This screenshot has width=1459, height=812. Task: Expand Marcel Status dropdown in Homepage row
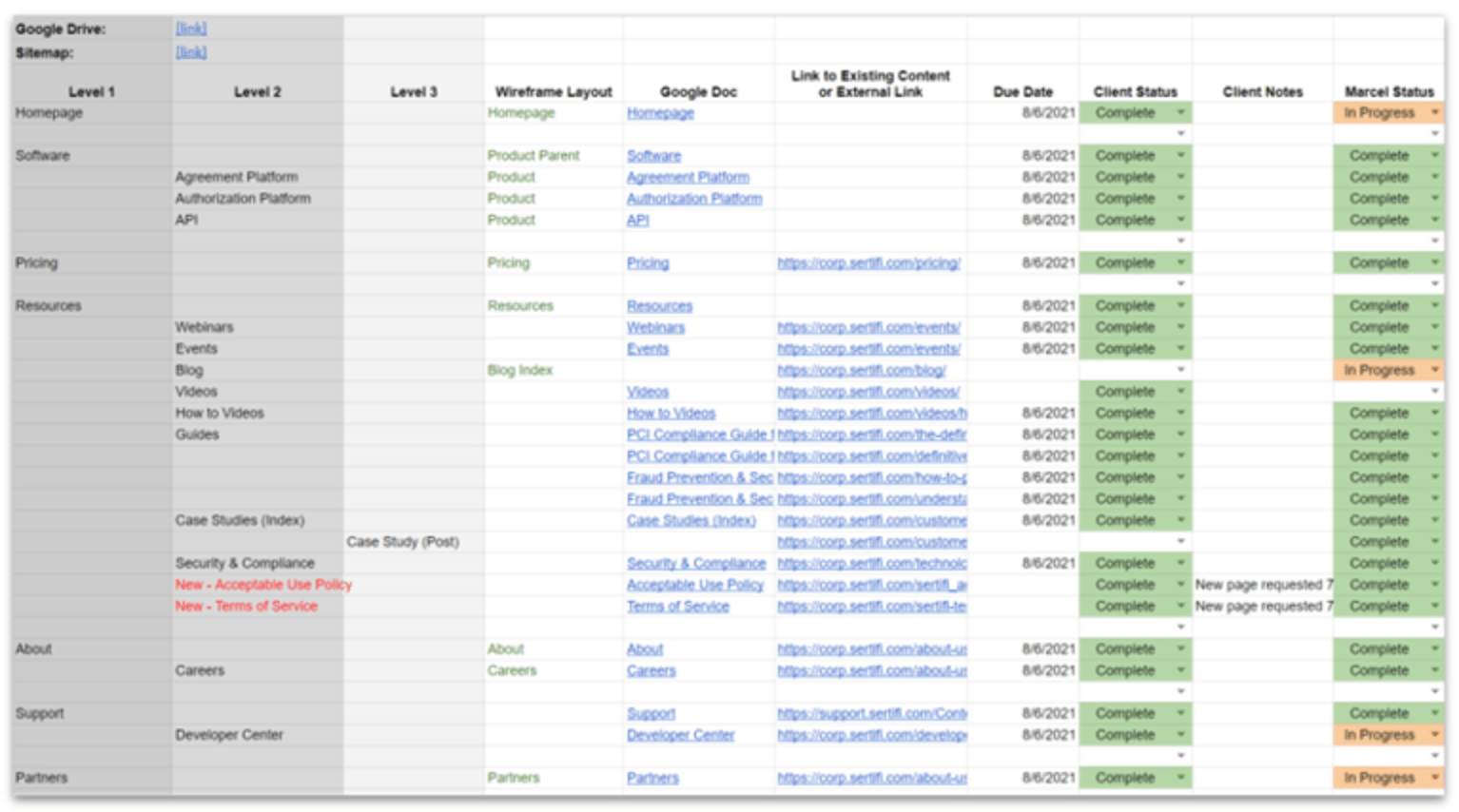(x=1434, y=112)
